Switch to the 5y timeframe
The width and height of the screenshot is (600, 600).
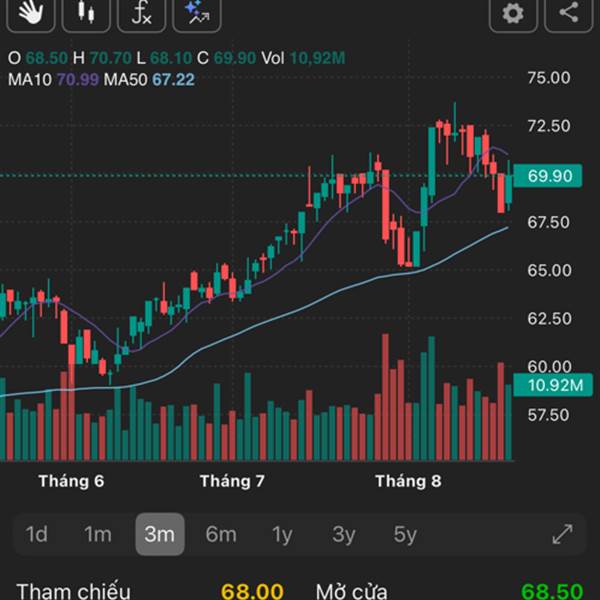pos(405,535)
